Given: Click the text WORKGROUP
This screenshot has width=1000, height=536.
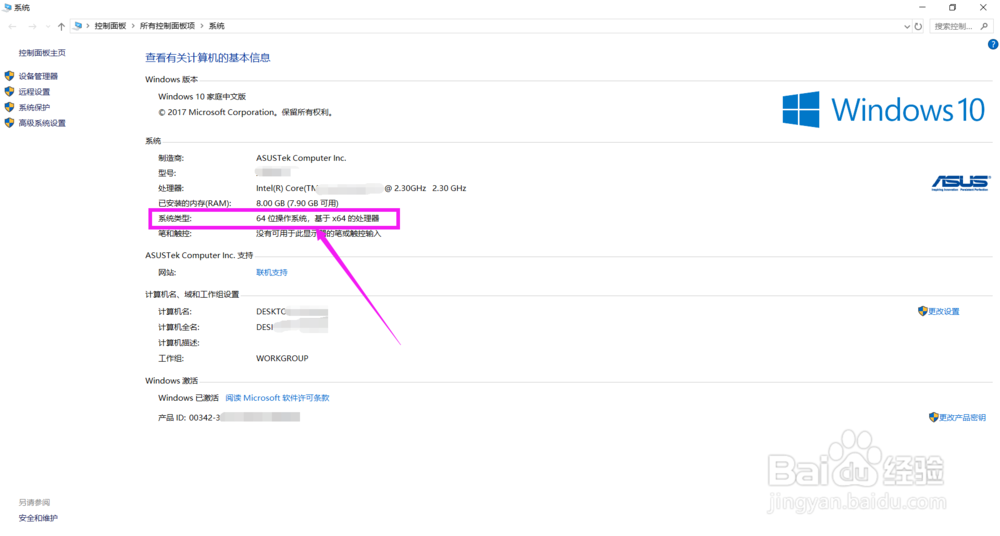Looking at the screenshot, I should (282, 358).
